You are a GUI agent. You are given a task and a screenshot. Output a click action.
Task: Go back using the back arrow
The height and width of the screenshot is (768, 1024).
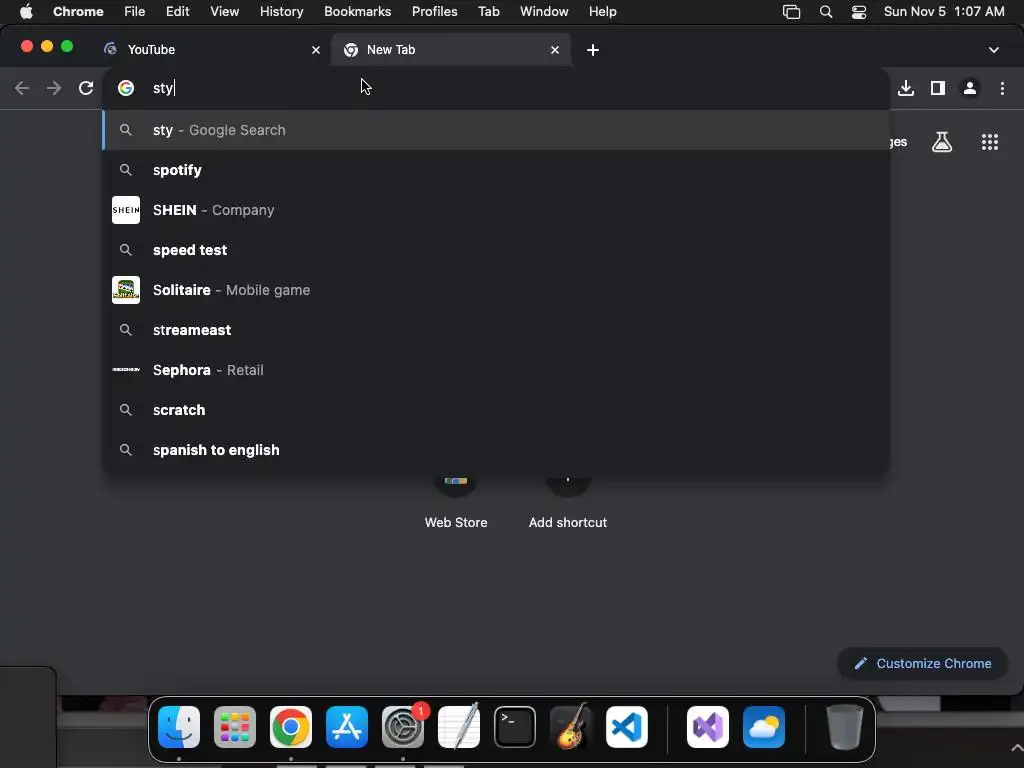pyautogui.click(x=22, y=88)
